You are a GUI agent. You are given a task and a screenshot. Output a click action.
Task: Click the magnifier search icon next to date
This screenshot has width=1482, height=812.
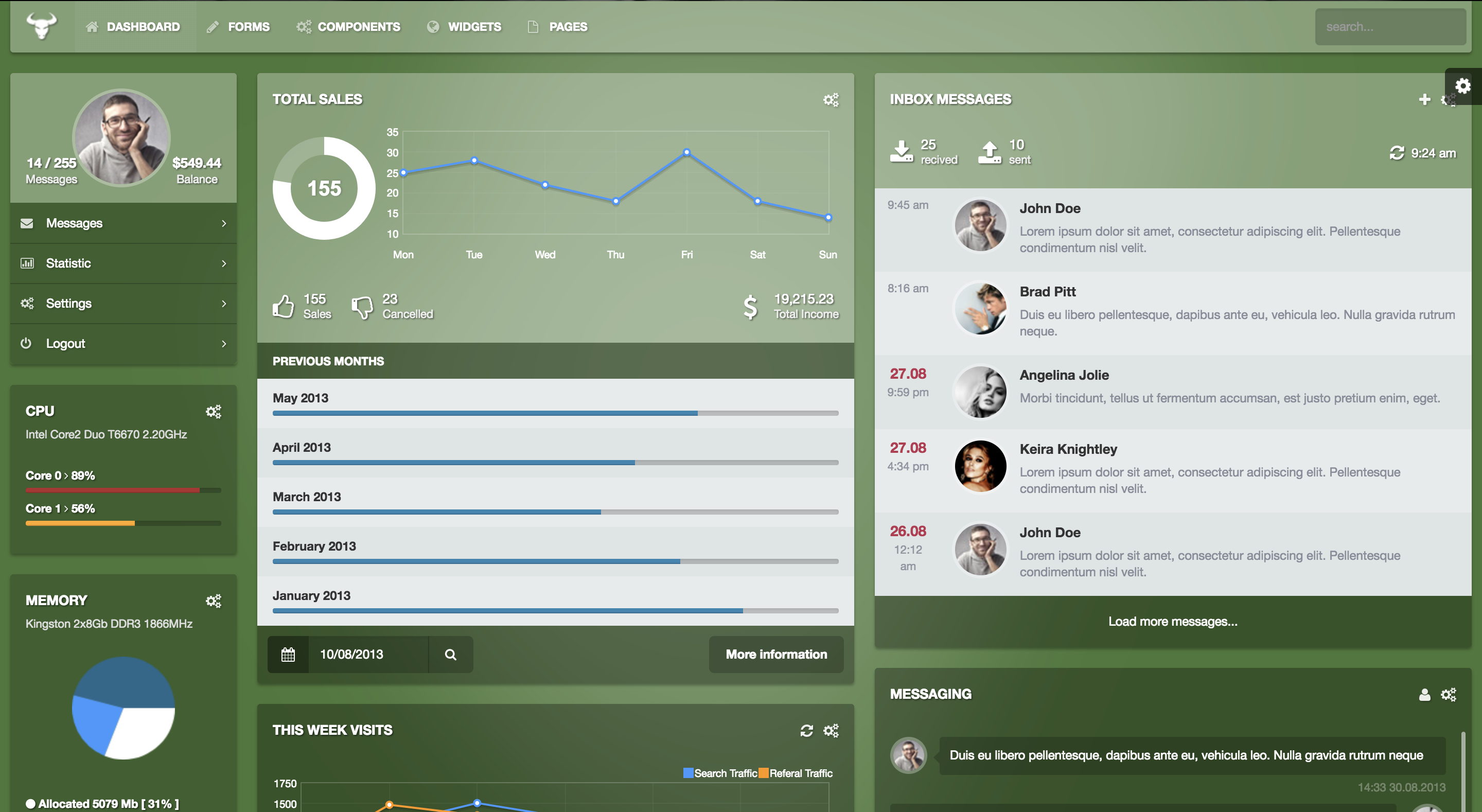tap(450, 655)
